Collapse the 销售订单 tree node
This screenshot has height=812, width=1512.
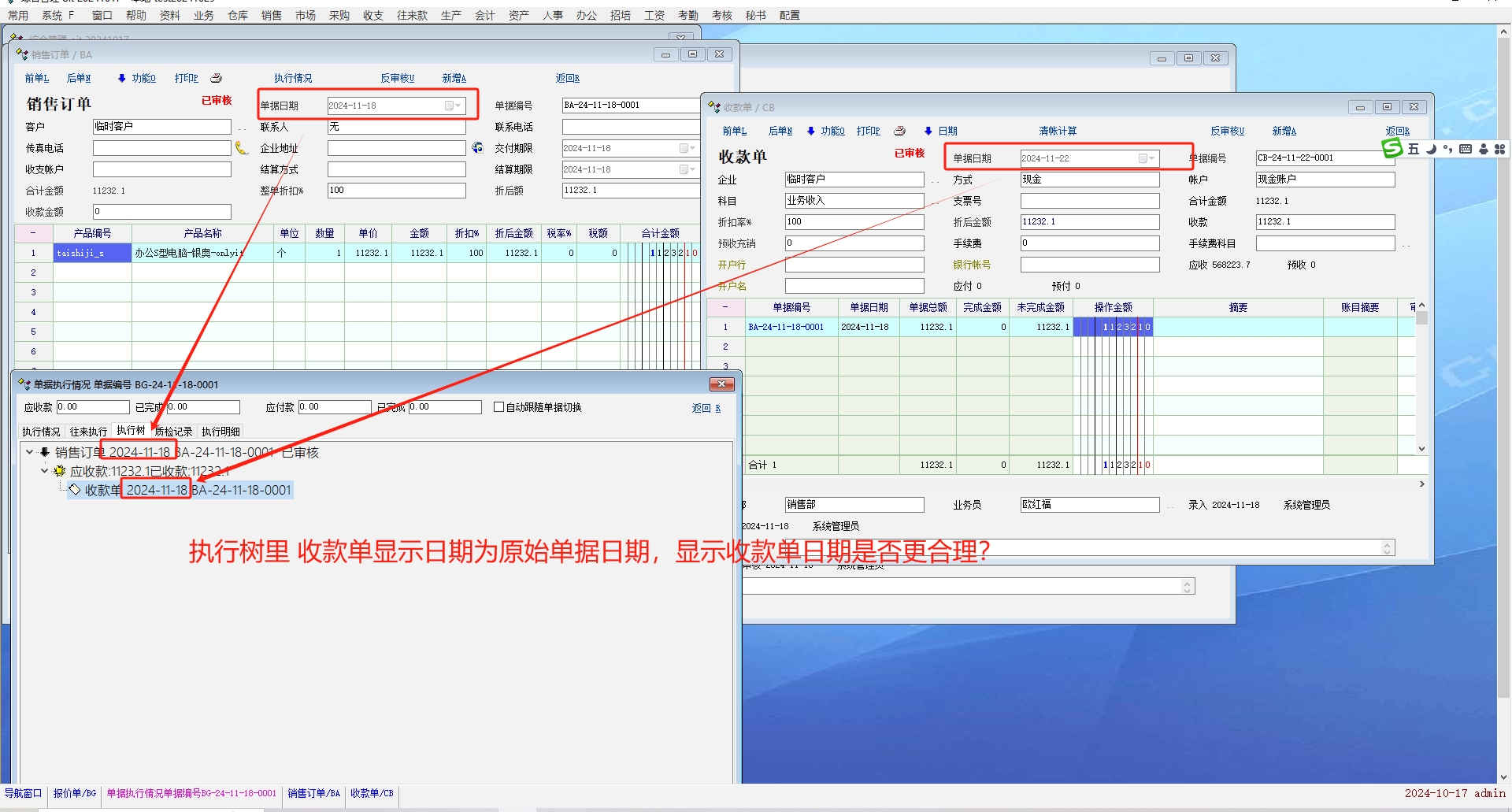tap(29, 452)
